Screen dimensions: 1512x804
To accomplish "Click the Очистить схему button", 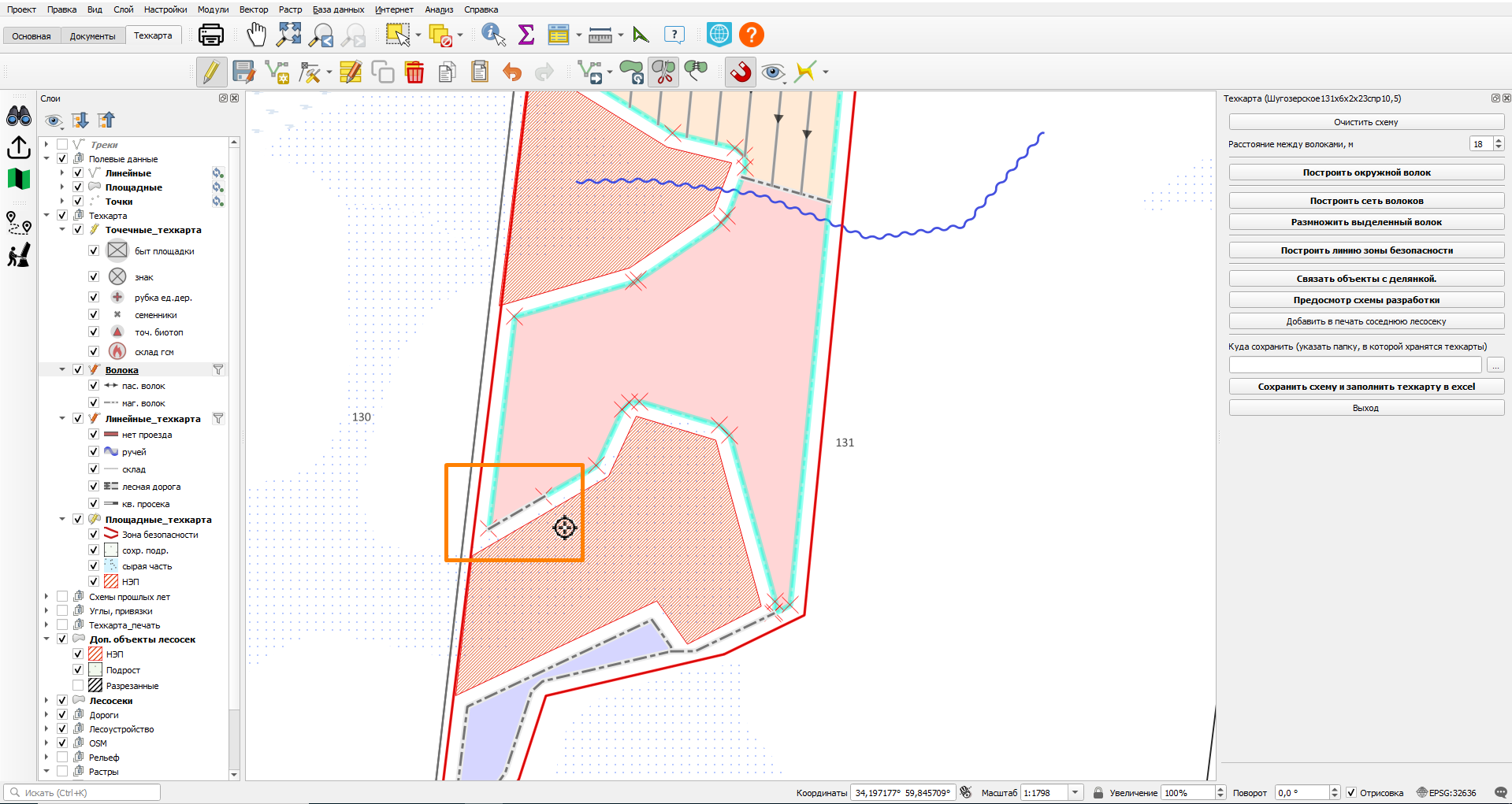I will click(x=1366, y=122).
